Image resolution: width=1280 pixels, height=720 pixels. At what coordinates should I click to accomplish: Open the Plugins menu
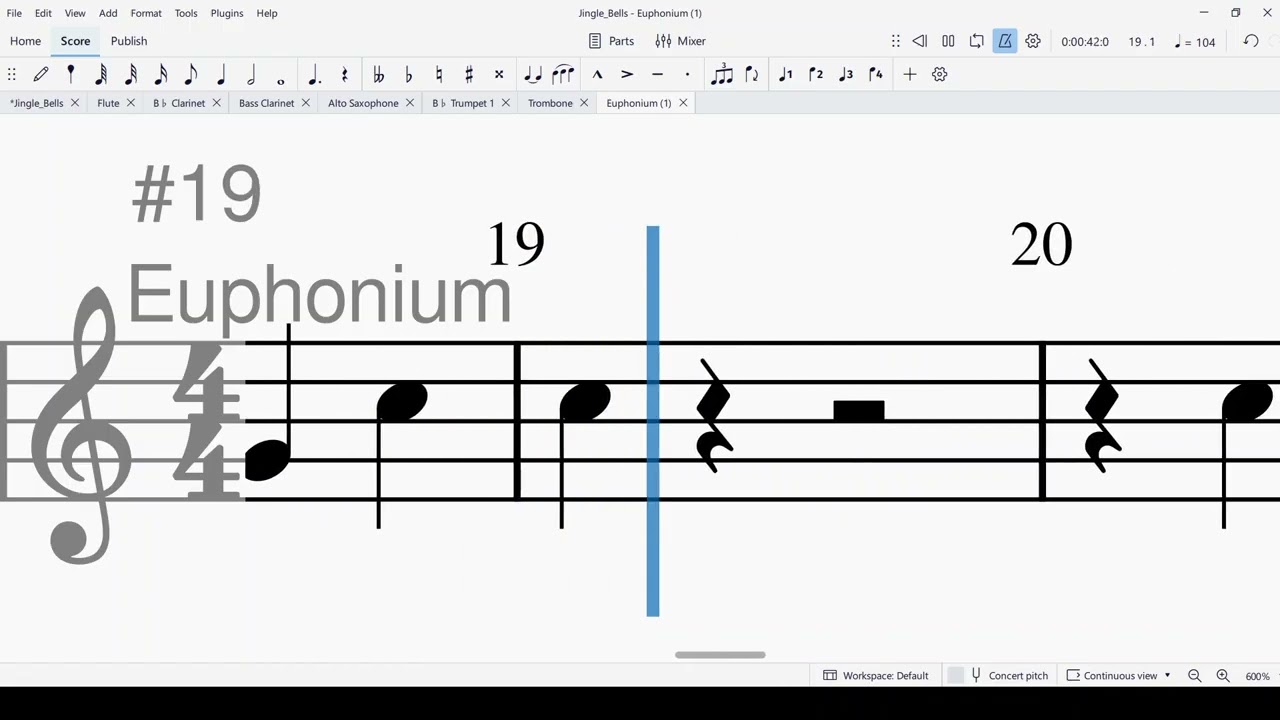click(x=227, y=13)
